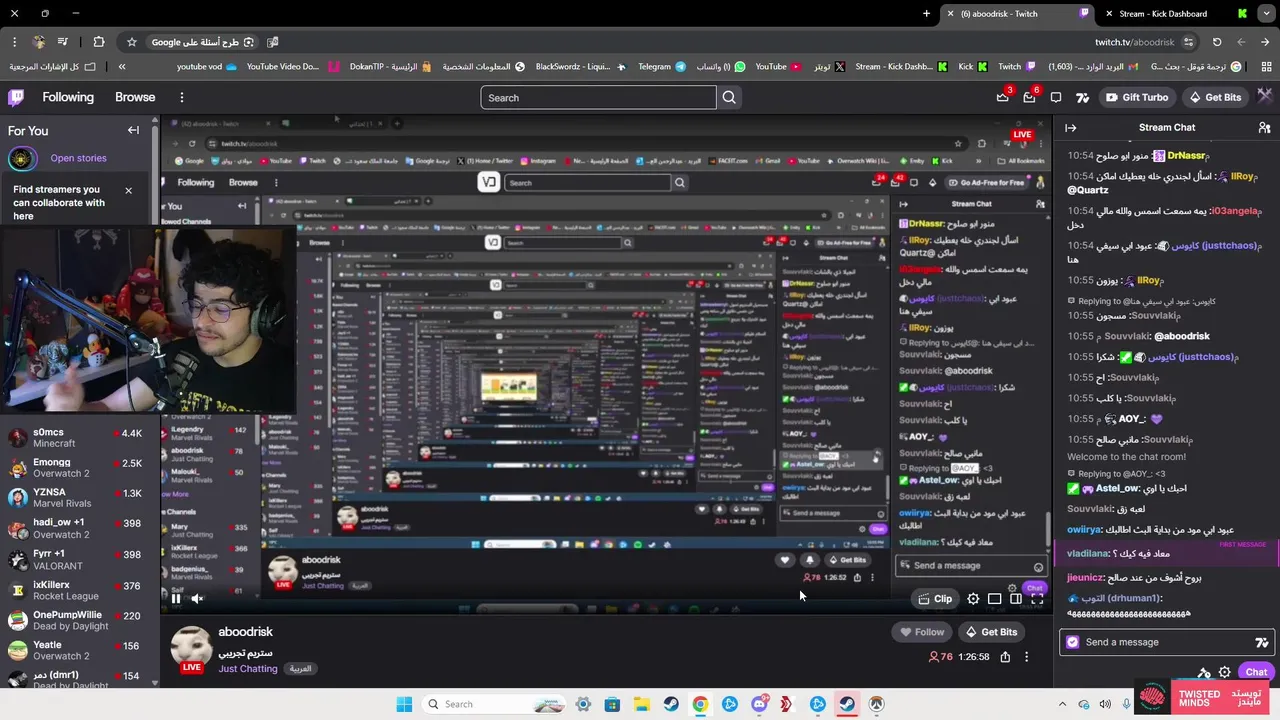Screen dimensions: 1280x720
Task: Open the Just Chatting category link
Action: pyautogui.click(x=248, y=669)
